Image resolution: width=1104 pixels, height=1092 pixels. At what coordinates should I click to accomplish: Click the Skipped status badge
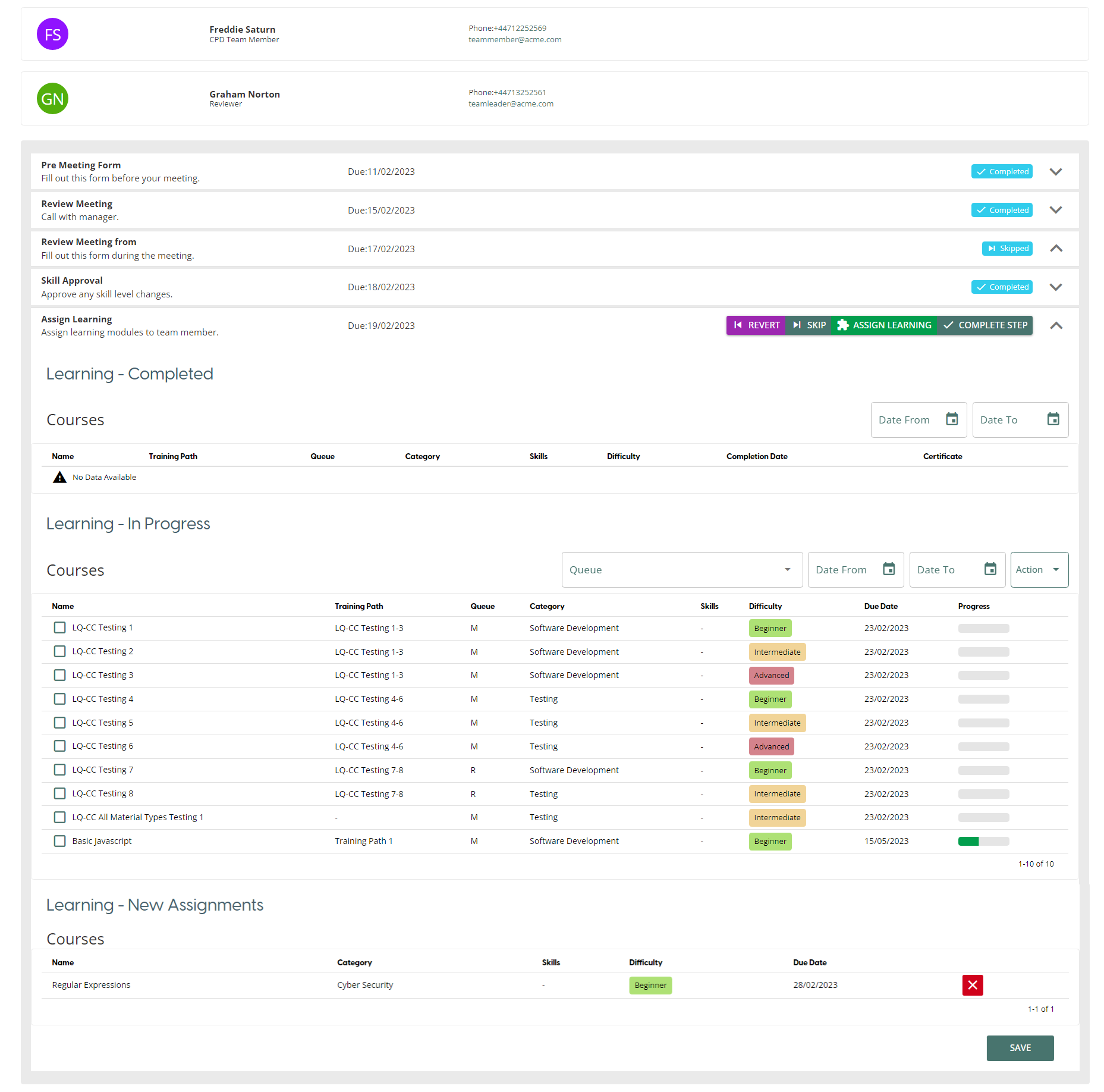coord(1007,249)
